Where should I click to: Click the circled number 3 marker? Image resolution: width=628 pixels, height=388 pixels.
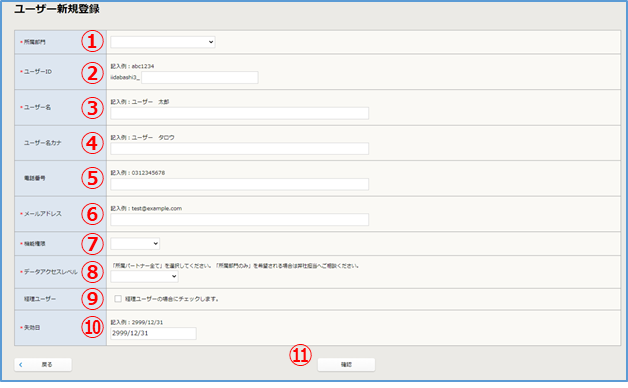tap(93, 108)
